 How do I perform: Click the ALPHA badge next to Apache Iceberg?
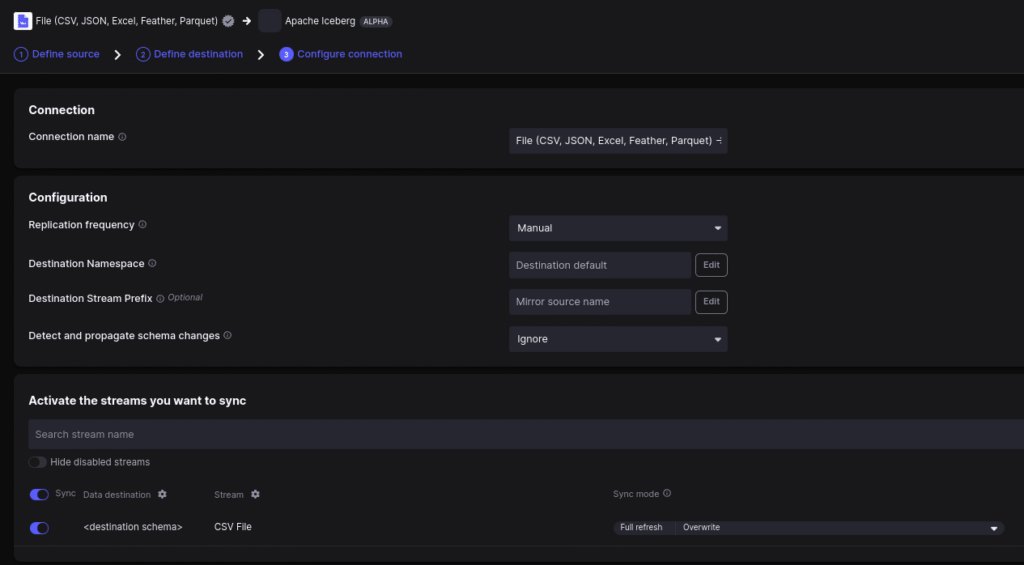376,22
